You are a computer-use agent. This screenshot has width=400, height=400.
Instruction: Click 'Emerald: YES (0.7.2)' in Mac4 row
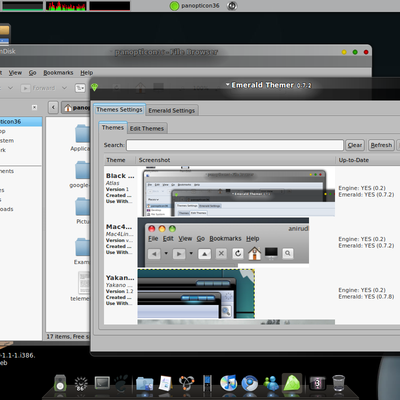pyautogui.click(x=366, y=245)
